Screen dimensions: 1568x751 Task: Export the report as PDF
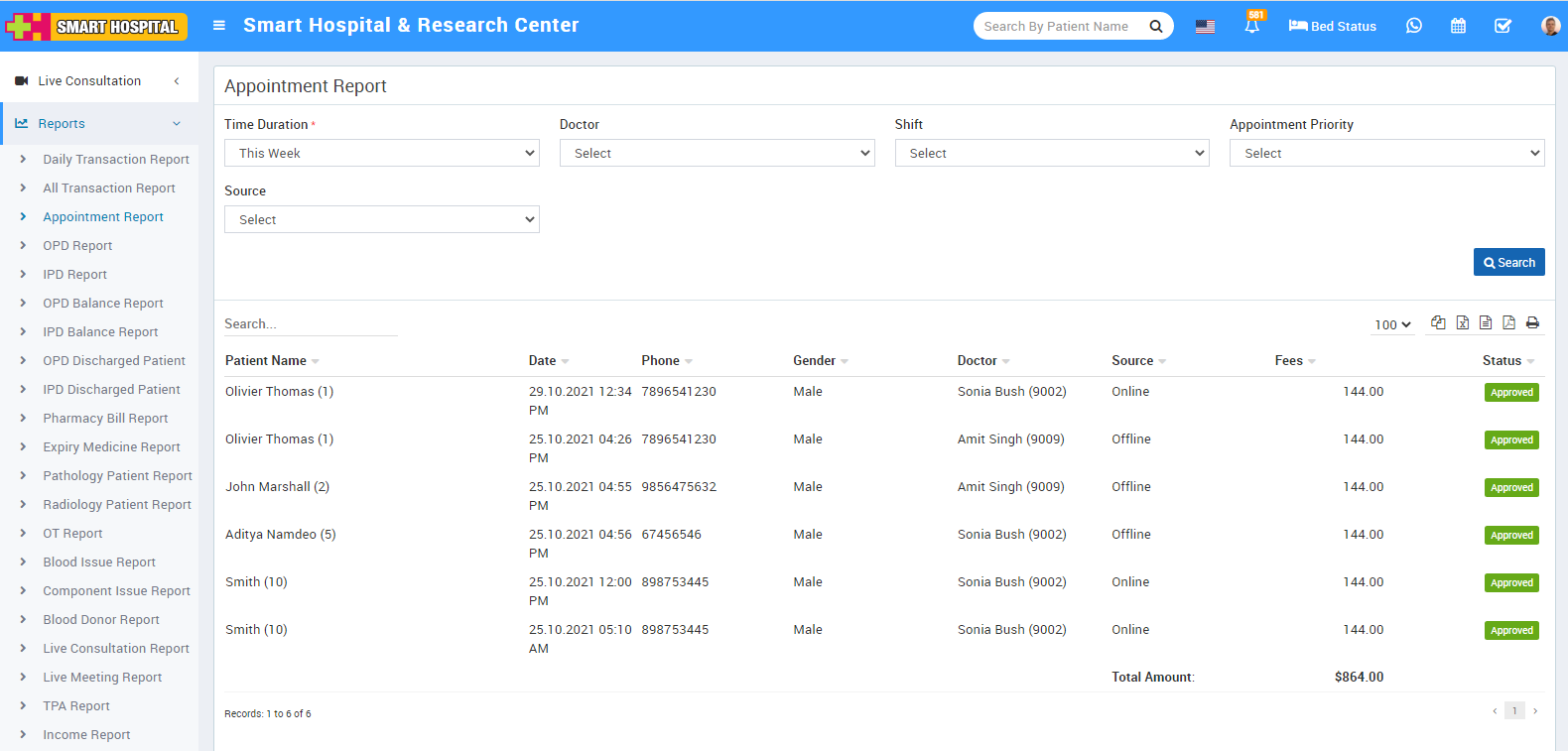coord(1508,322)
